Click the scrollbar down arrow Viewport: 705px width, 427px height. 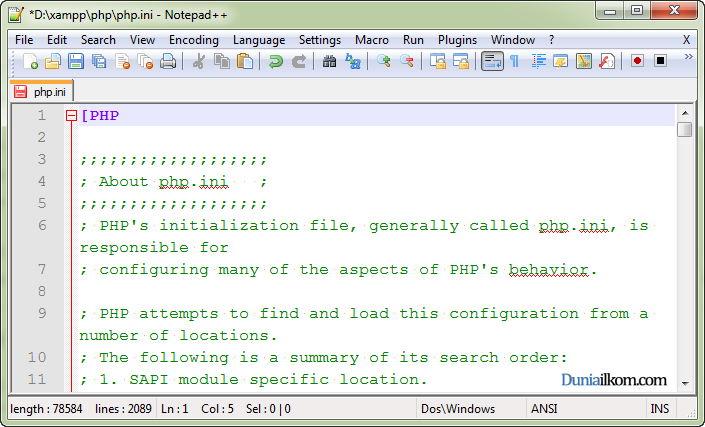pyautogui.click(x=685, y=383)
